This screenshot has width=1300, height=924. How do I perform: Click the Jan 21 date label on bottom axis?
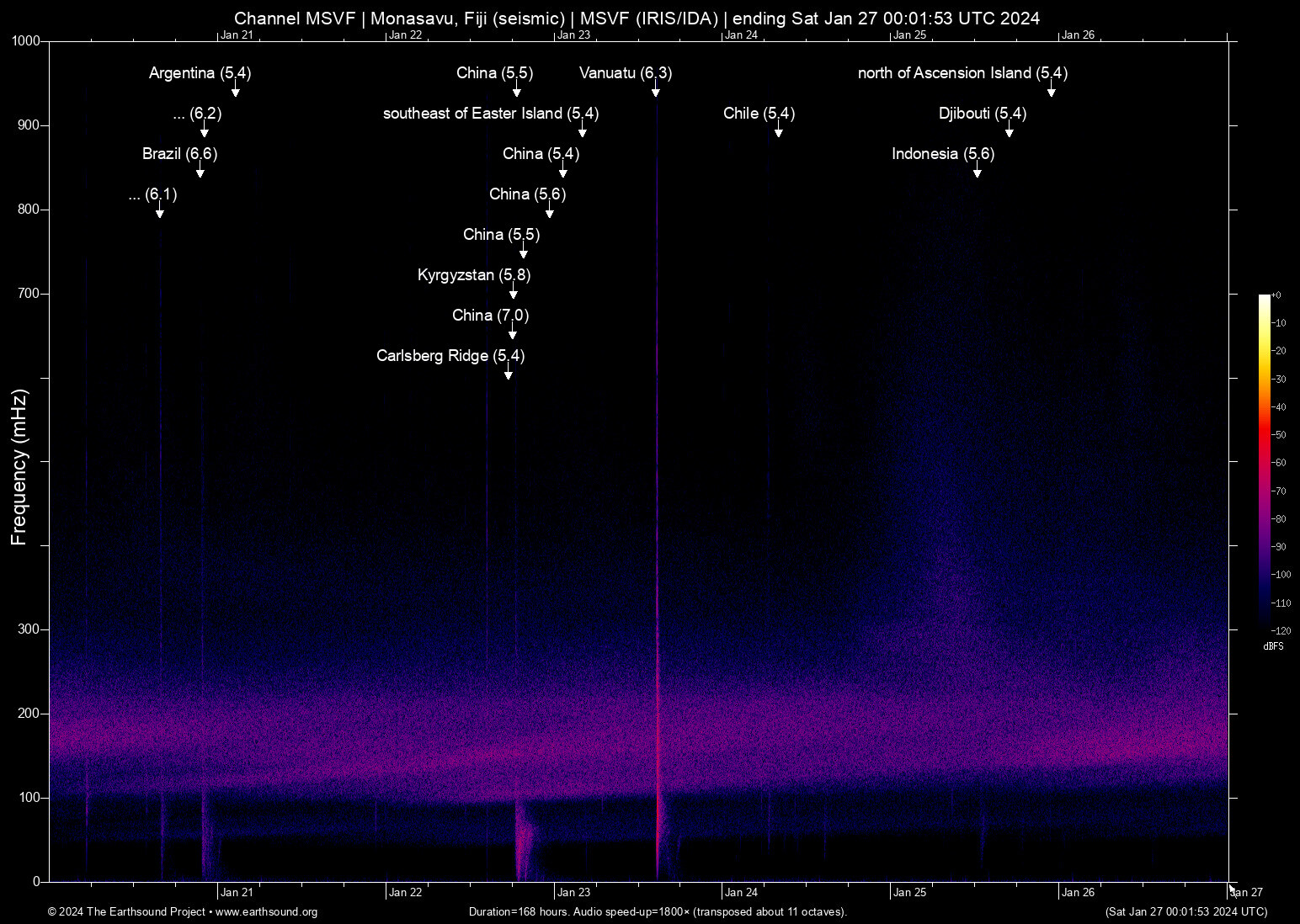(237, 892)
